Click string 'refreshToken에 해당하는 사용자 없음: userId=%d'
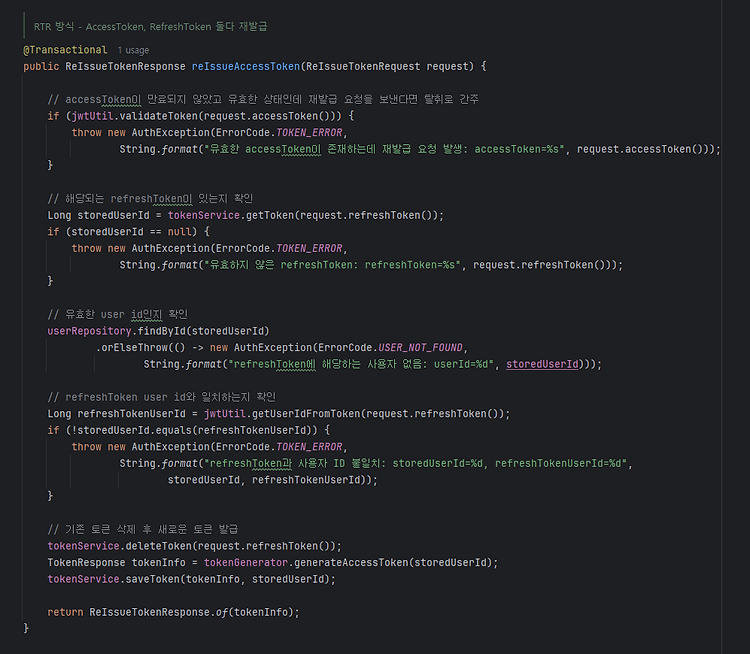This screenshot has width=750, height=654. pos(361,365)
